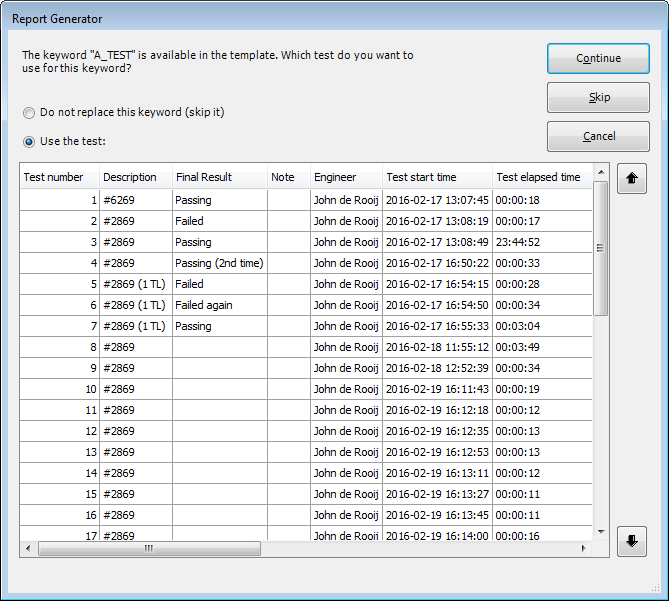Click the horizontal scrollbar thumb

tap(149, 549)
